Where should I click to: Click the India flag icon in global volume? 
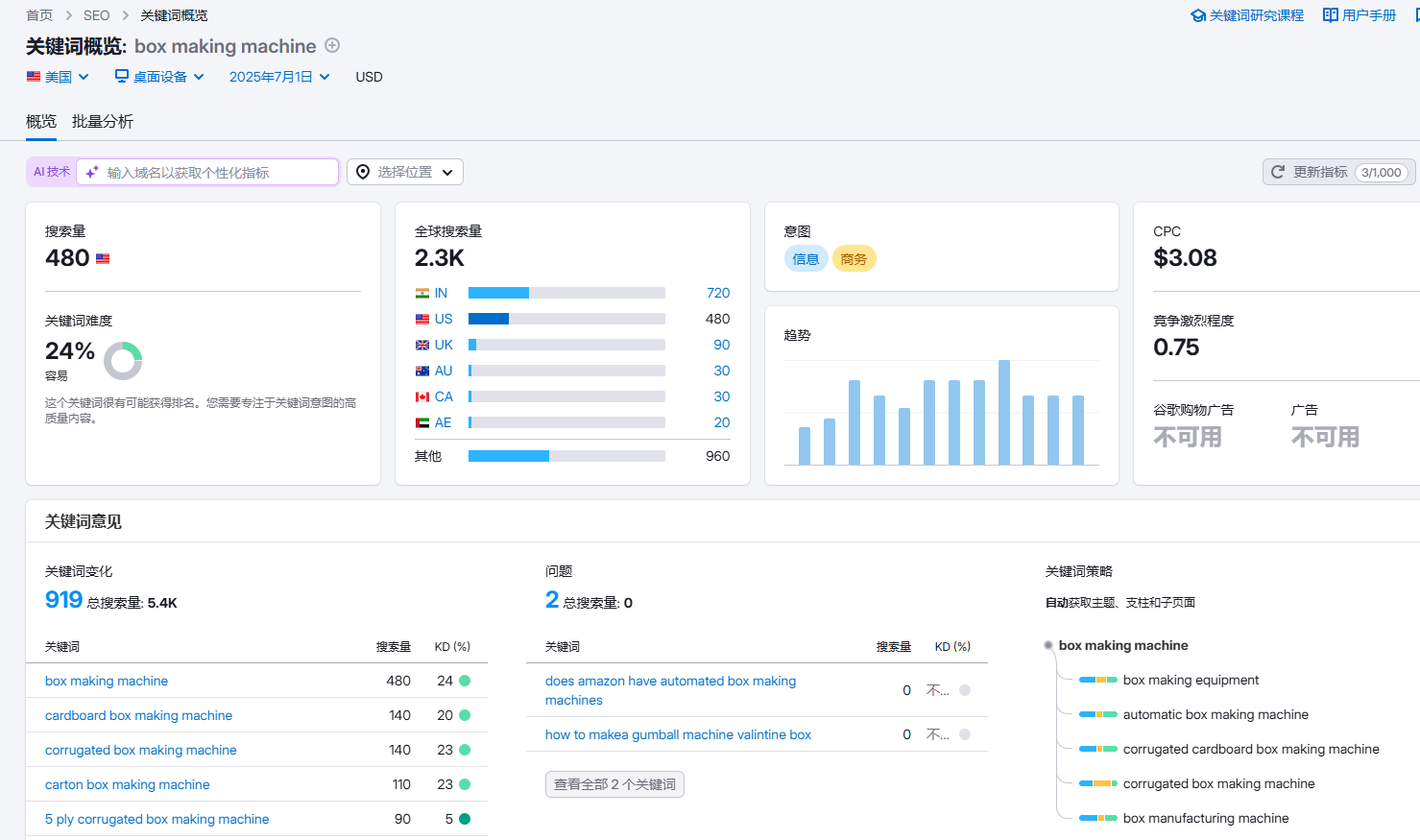point(422,293)
